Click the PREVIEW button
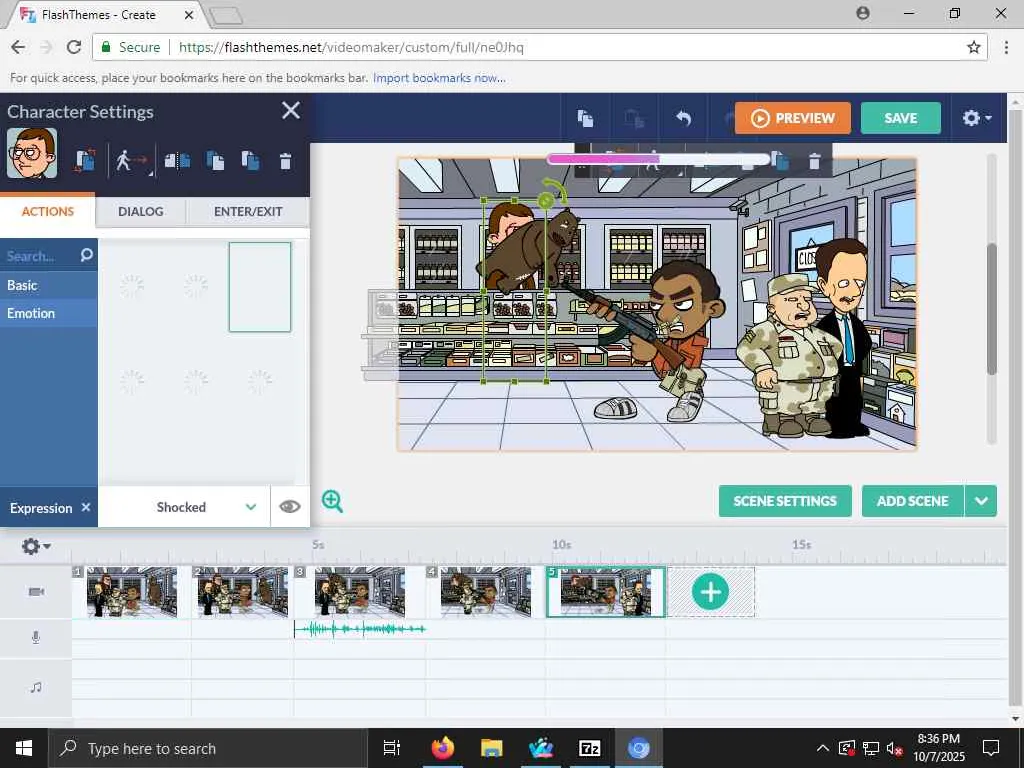 pos(792,118)
